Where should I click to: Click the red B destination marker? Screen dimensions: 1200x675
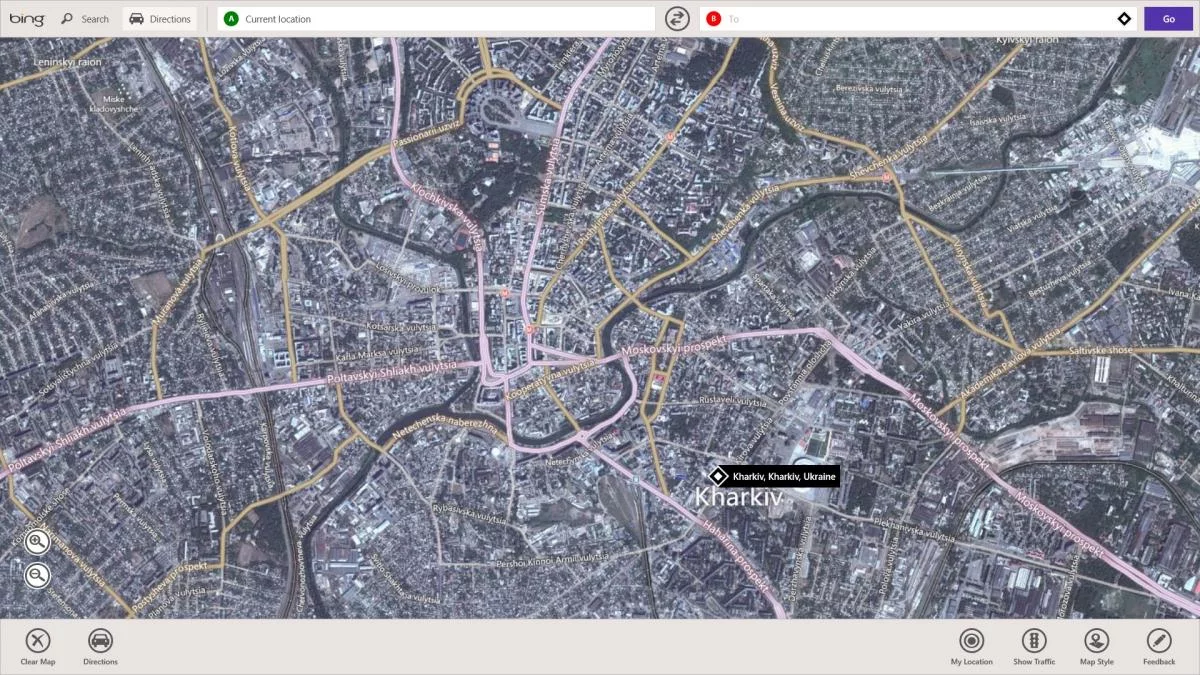(713, 19)
